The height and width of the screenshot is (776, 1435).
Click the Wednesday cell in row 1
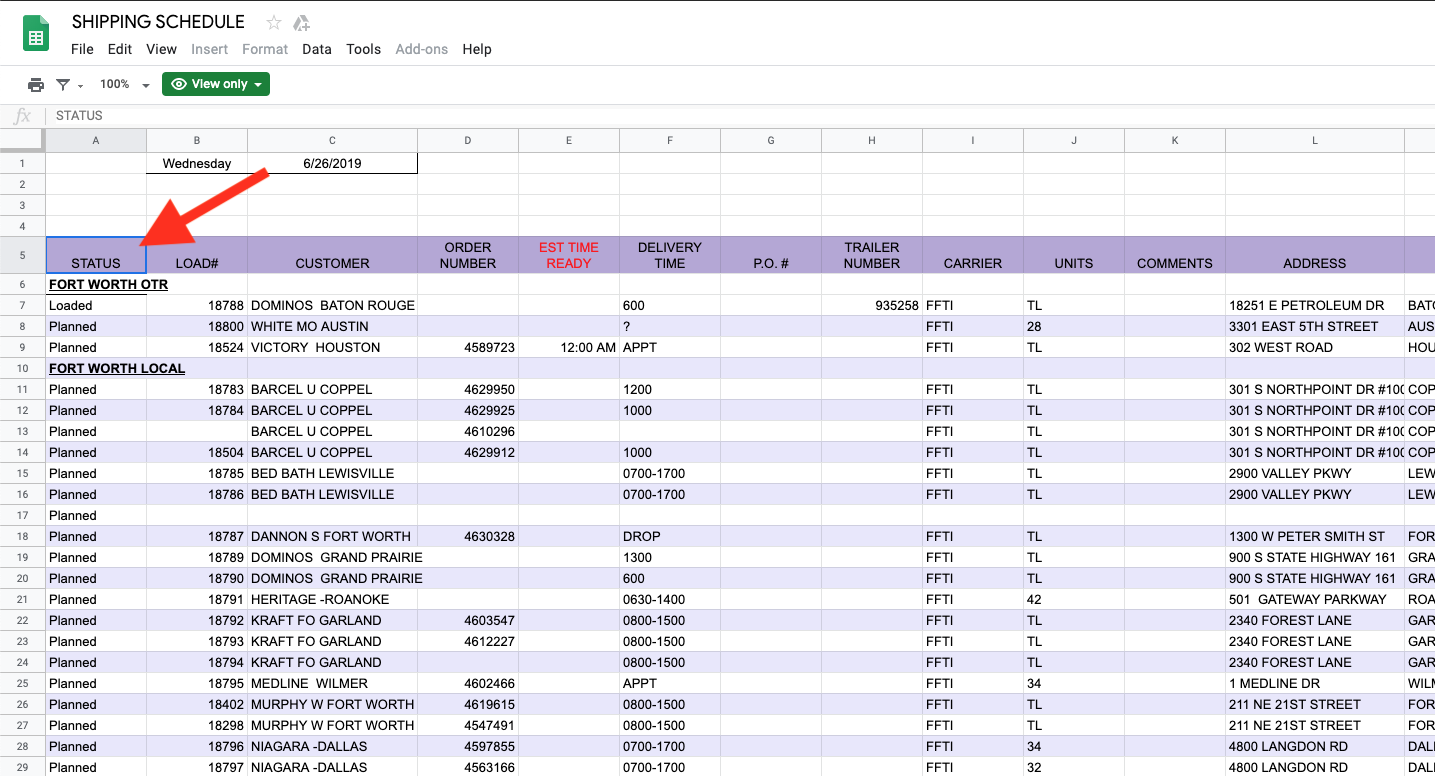[x=197, y=163]
